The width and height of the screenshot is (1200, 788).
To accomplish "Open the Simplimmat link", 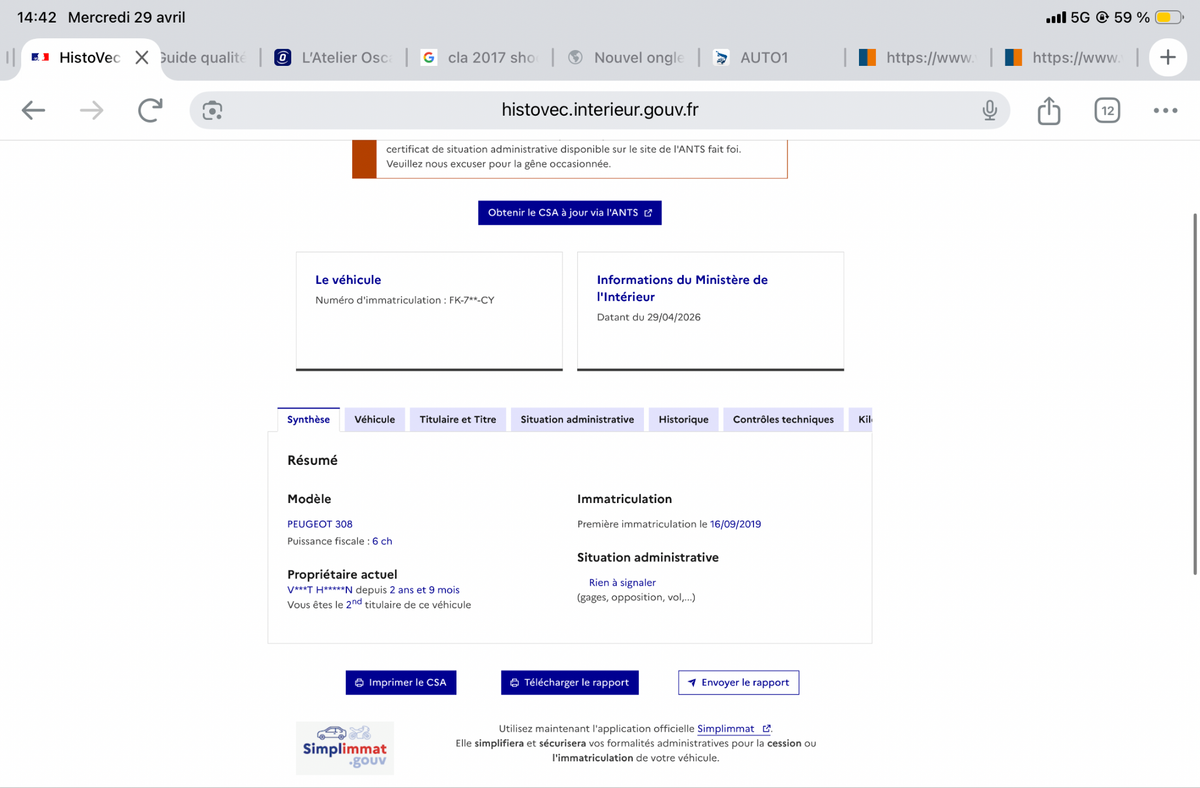I will click(734, 729).
